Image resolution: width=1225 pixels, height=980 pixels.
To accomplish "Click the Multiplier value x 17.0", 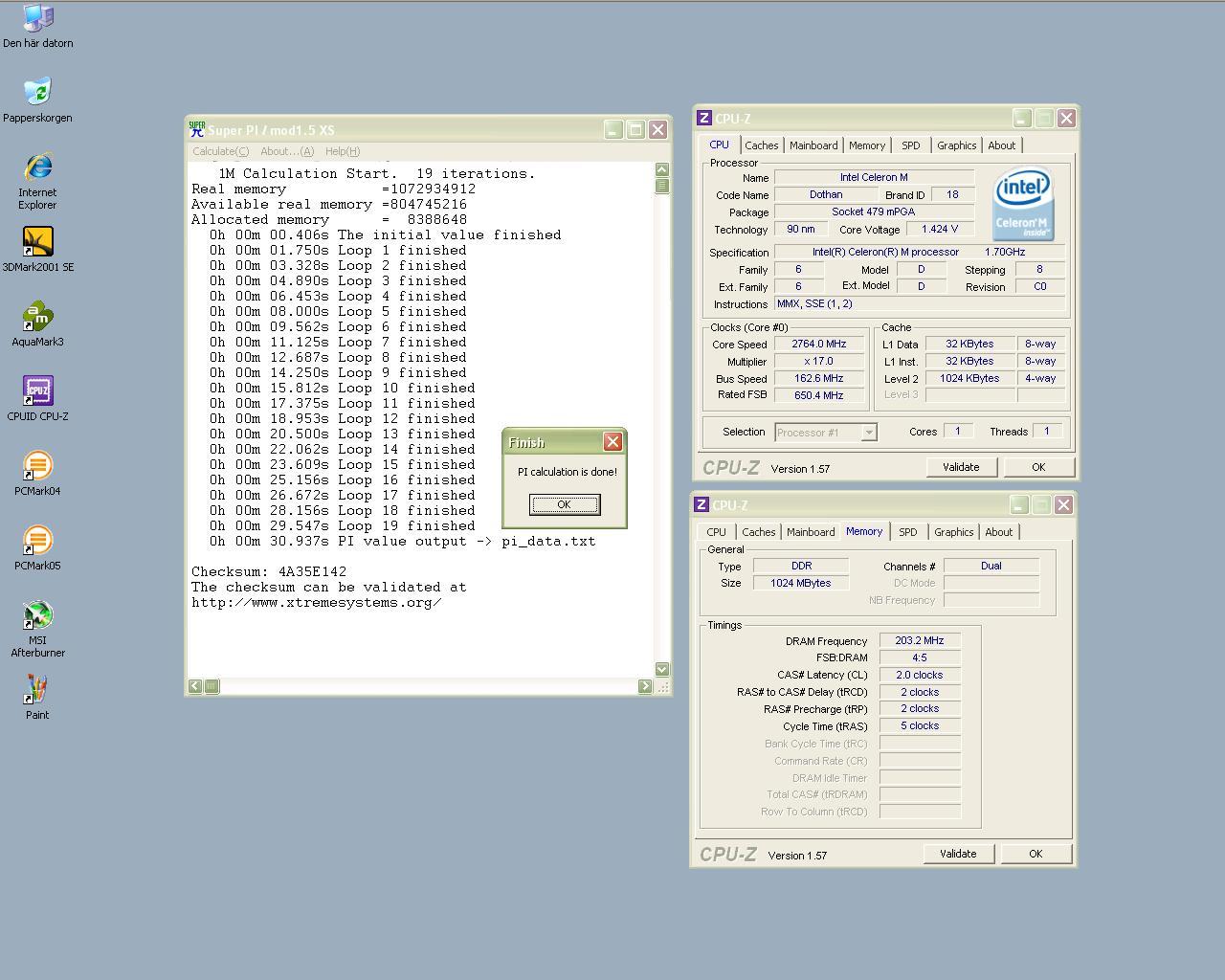I will [819, 362].
